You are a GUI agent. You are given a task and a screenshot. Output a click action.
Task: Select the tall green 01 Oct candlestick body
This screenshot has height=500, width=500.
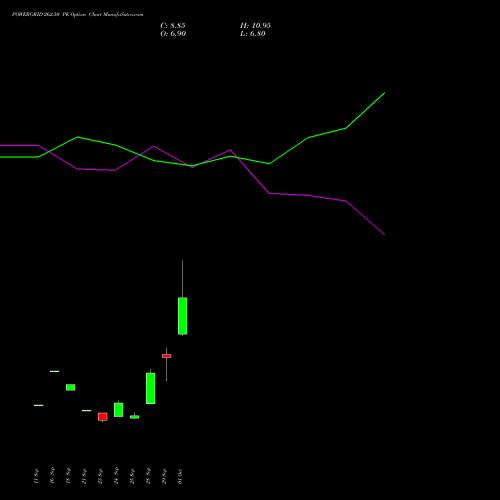point(183,316)
